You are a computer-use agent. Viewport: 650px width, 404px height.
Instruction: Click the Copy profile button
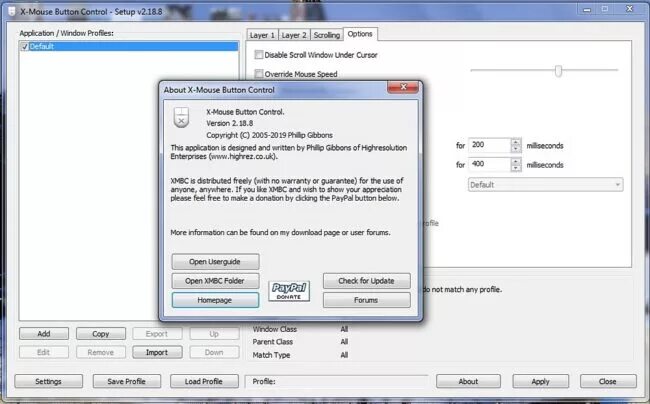tap(101, 334)
